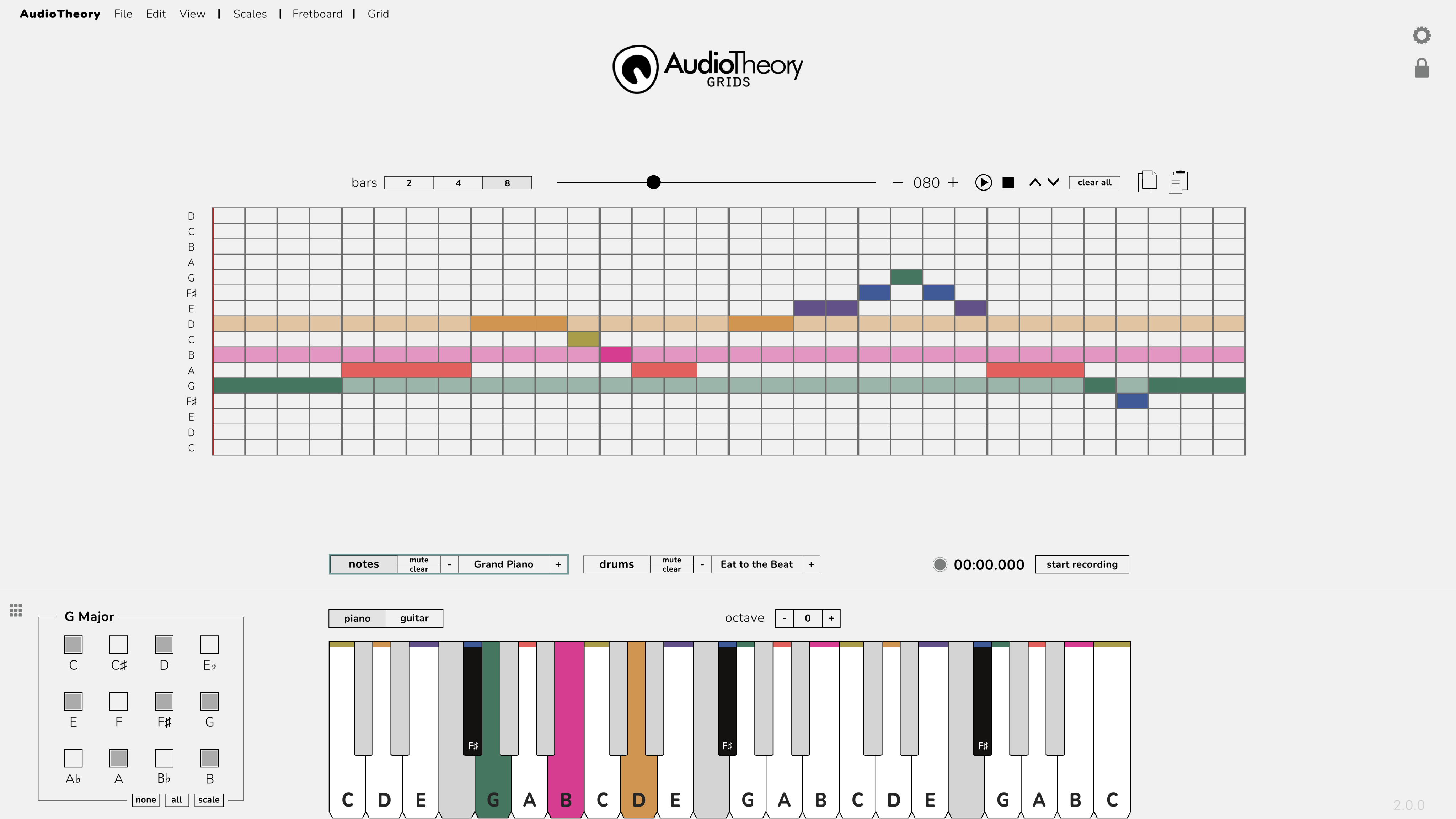Viewport: 1456px width, 819px height.
Task: Toggle the F note checkbox
Action: [119, 701]
